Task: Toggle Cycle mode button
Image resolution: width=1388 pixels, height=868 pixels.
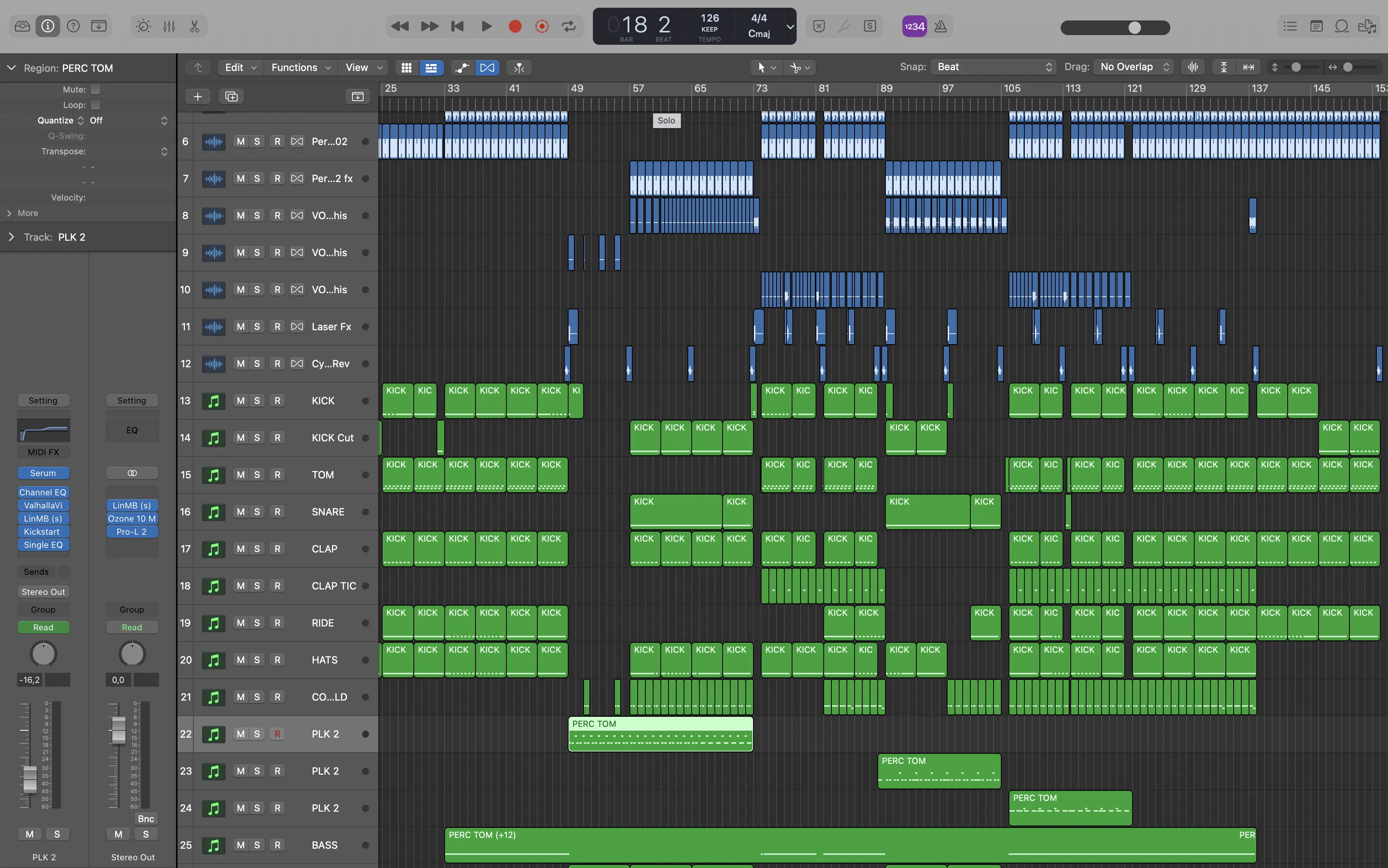Action: [x=569, y=26]
